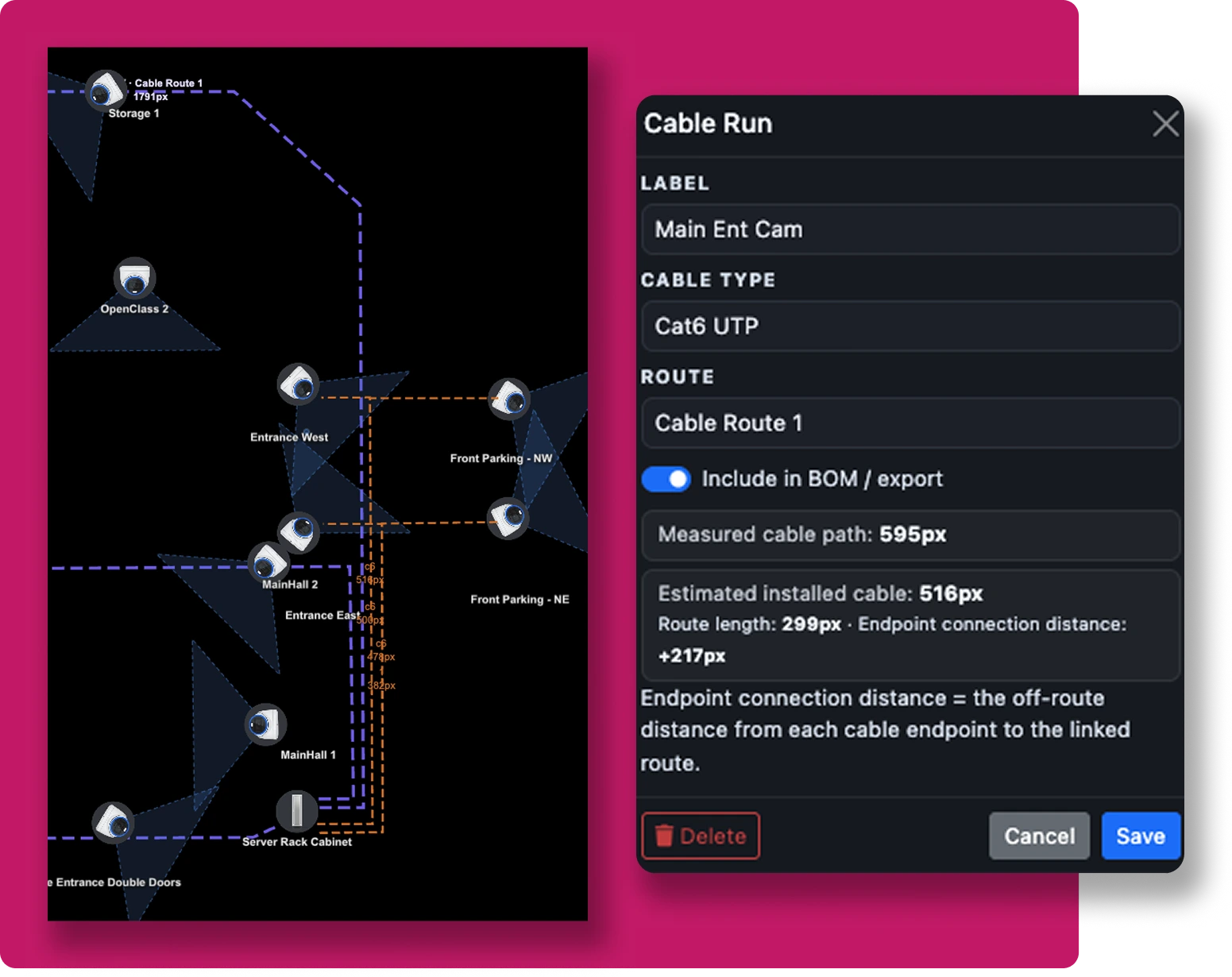Select the MainHall 1 camera icon

(x=265, y=724)
